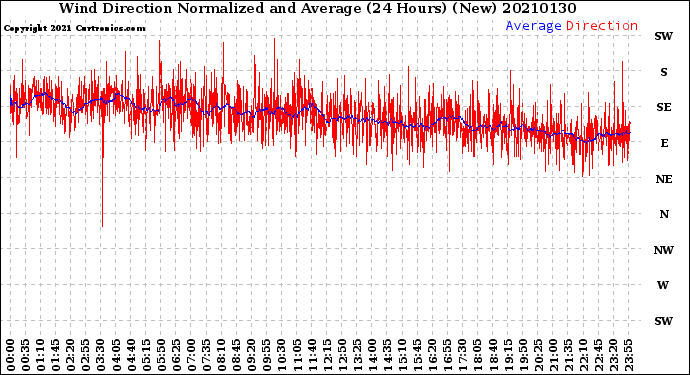Click the 22:10 time label
This screenshot has height=375, width=690.
(583, 355)
